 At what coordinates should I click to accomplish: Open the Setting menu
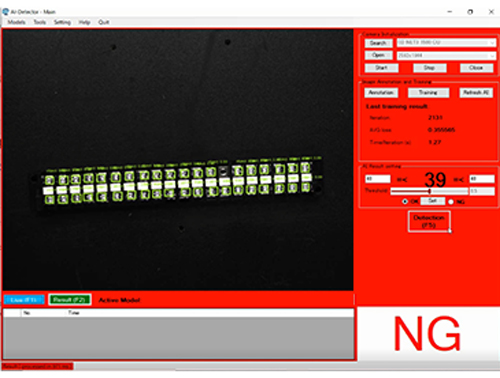point(62,22)
